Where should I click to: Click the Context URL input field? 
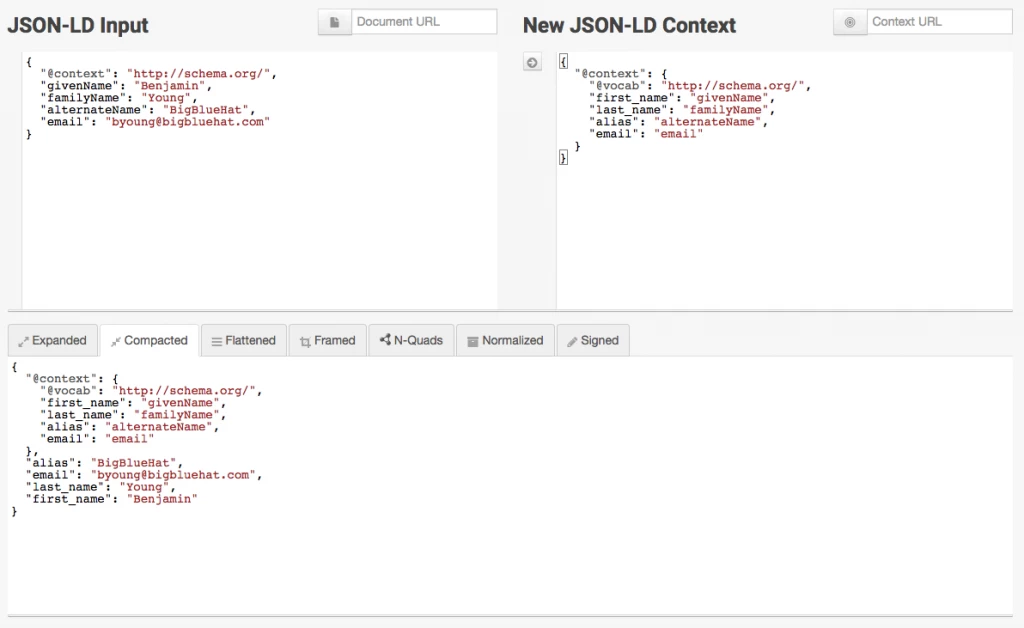[938, 21]
